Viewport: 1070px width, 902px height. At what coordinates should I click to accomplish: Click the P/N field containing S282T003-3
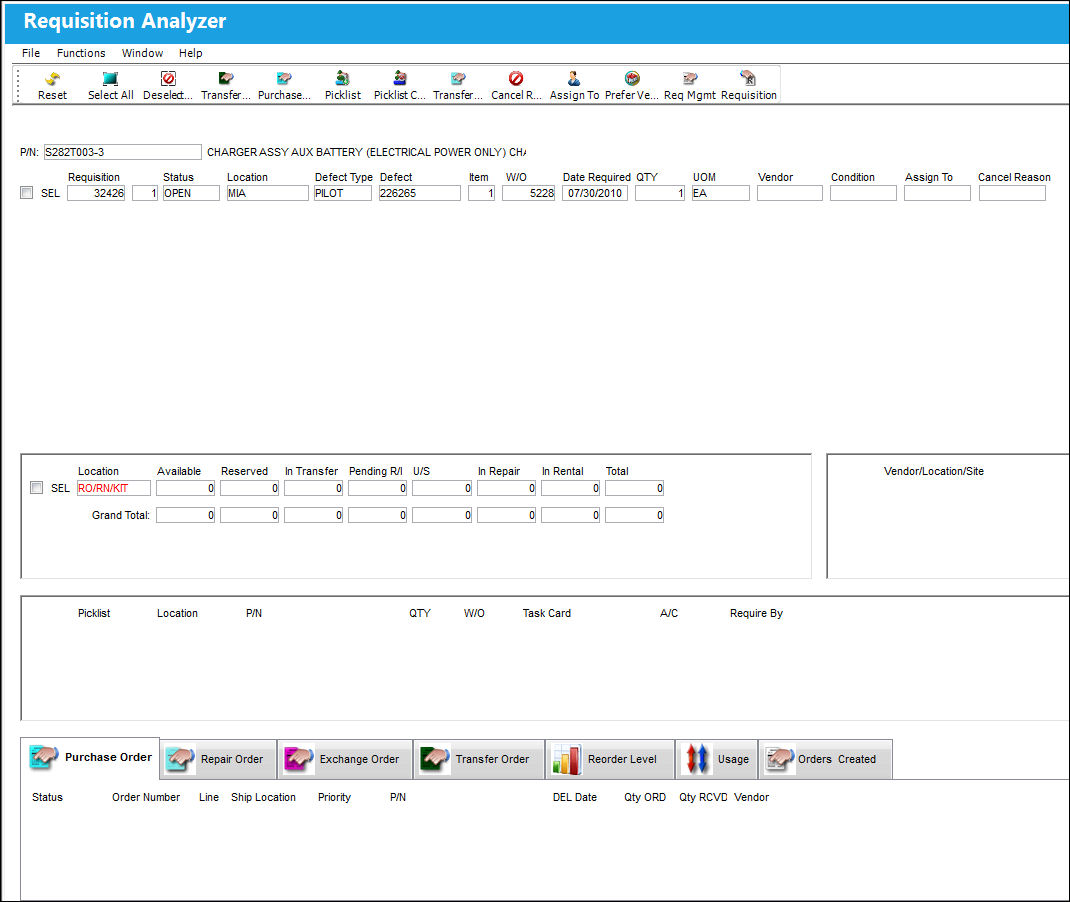[122, 152]
